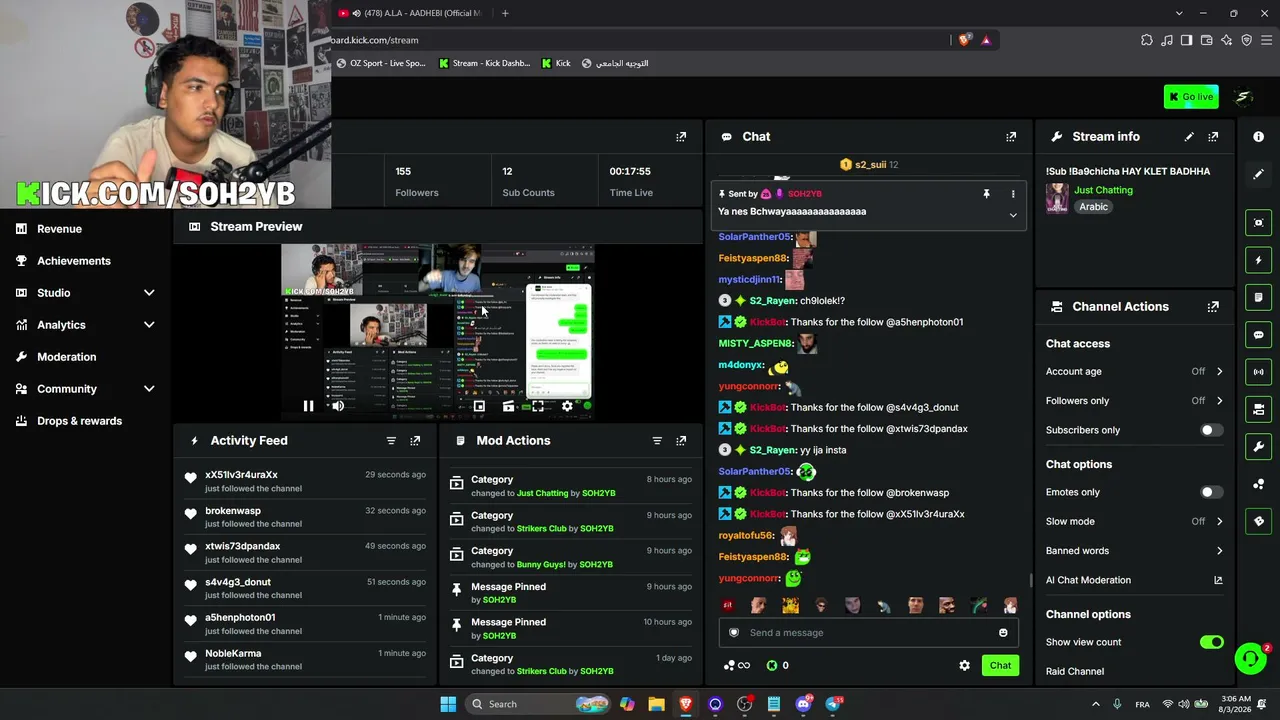
Task: Click the Go live button
Action: [x=1191, y=97]
